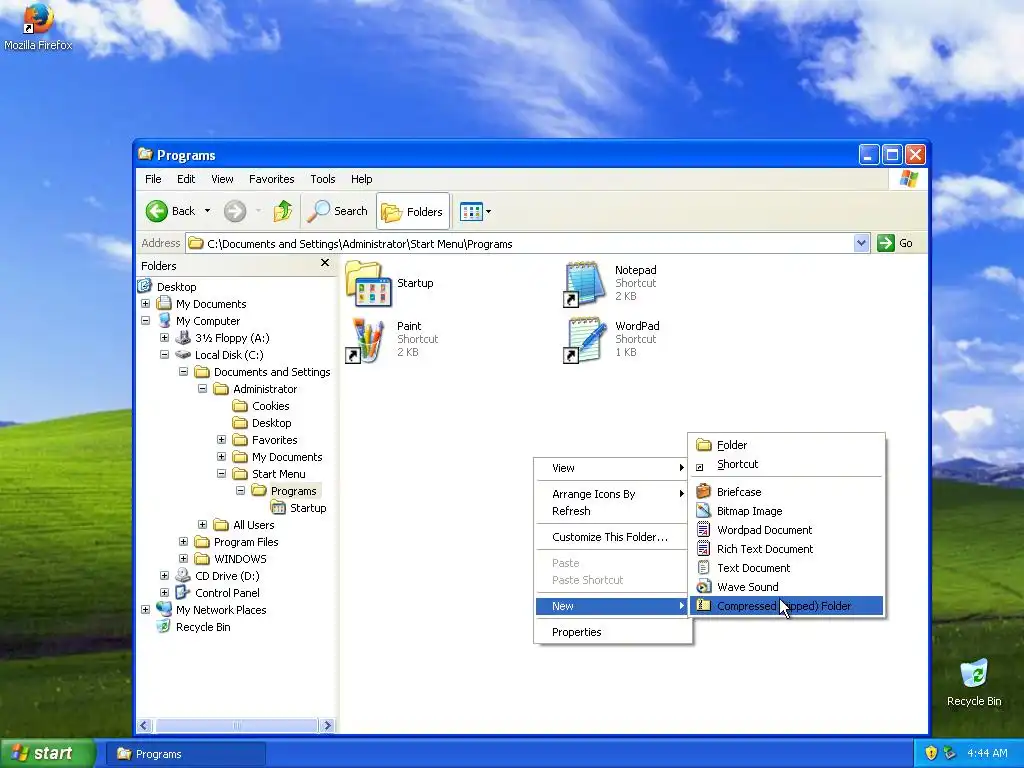Create a new Wave Sound file
The width and height of the screenshot is (1024, 768).
pyautogui.click(x=786, y=586)
